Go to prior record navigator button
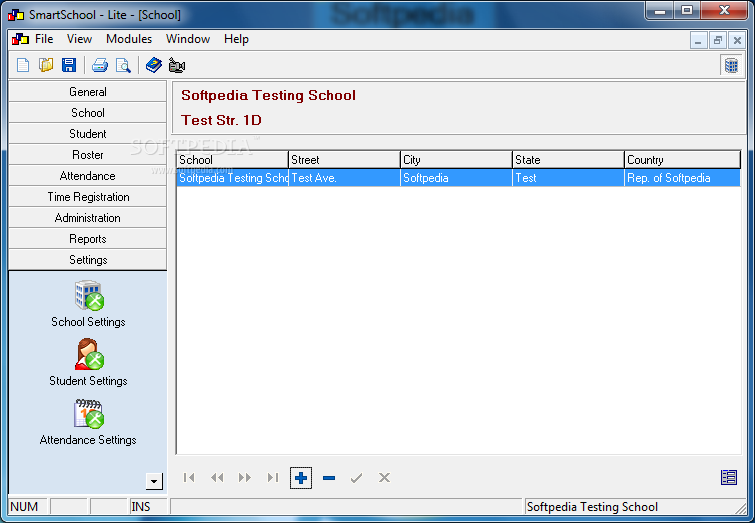 coord(217,478)
